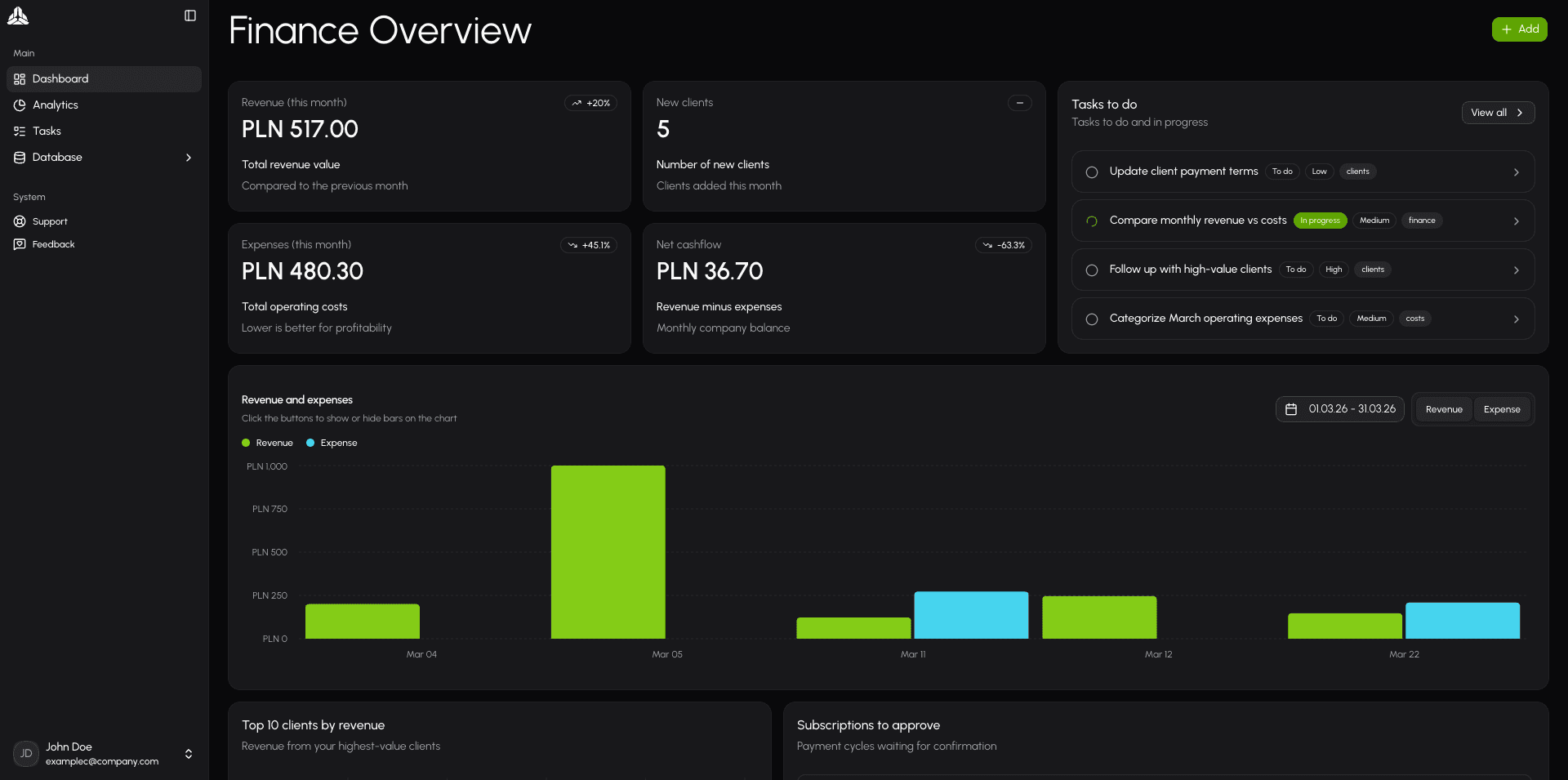Collapse the sidebar using the panel toggle icon
This screenshot has height=780, width=1568.
click(189, 16)
